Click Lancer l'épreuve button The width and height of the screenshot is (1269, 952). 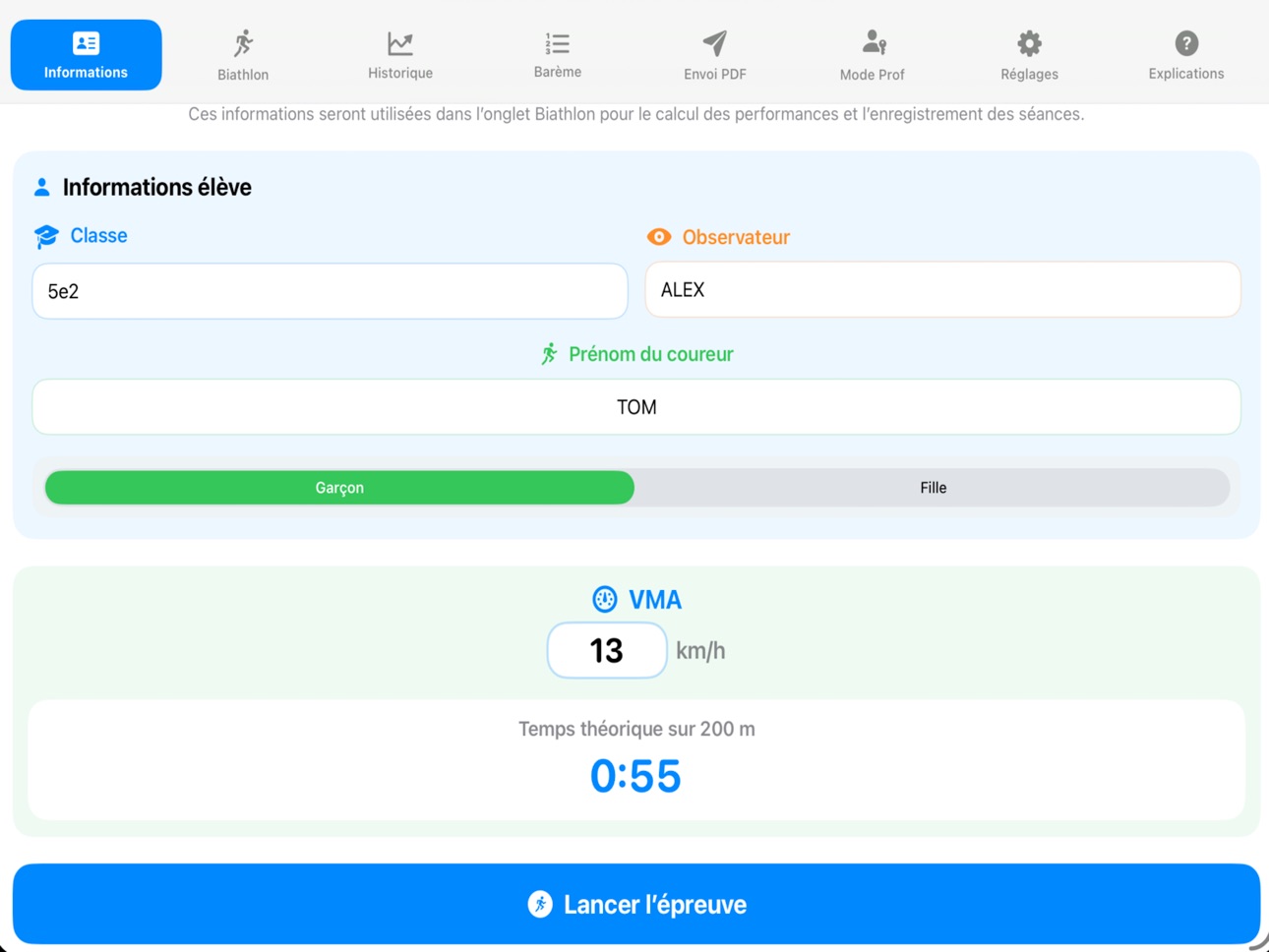coord(636,904)
